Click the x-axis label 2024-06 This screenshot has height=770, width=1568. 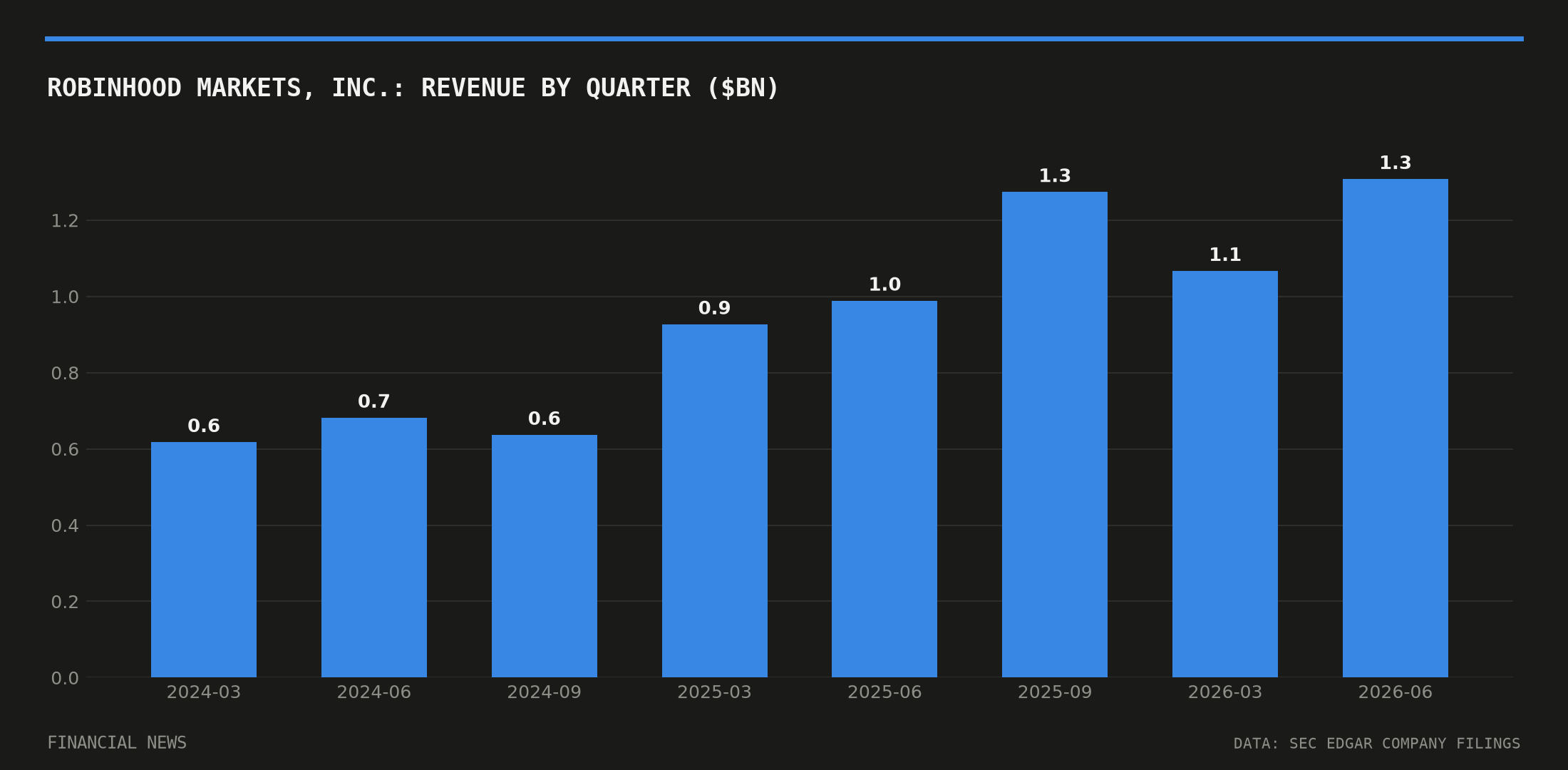(374, 692)
